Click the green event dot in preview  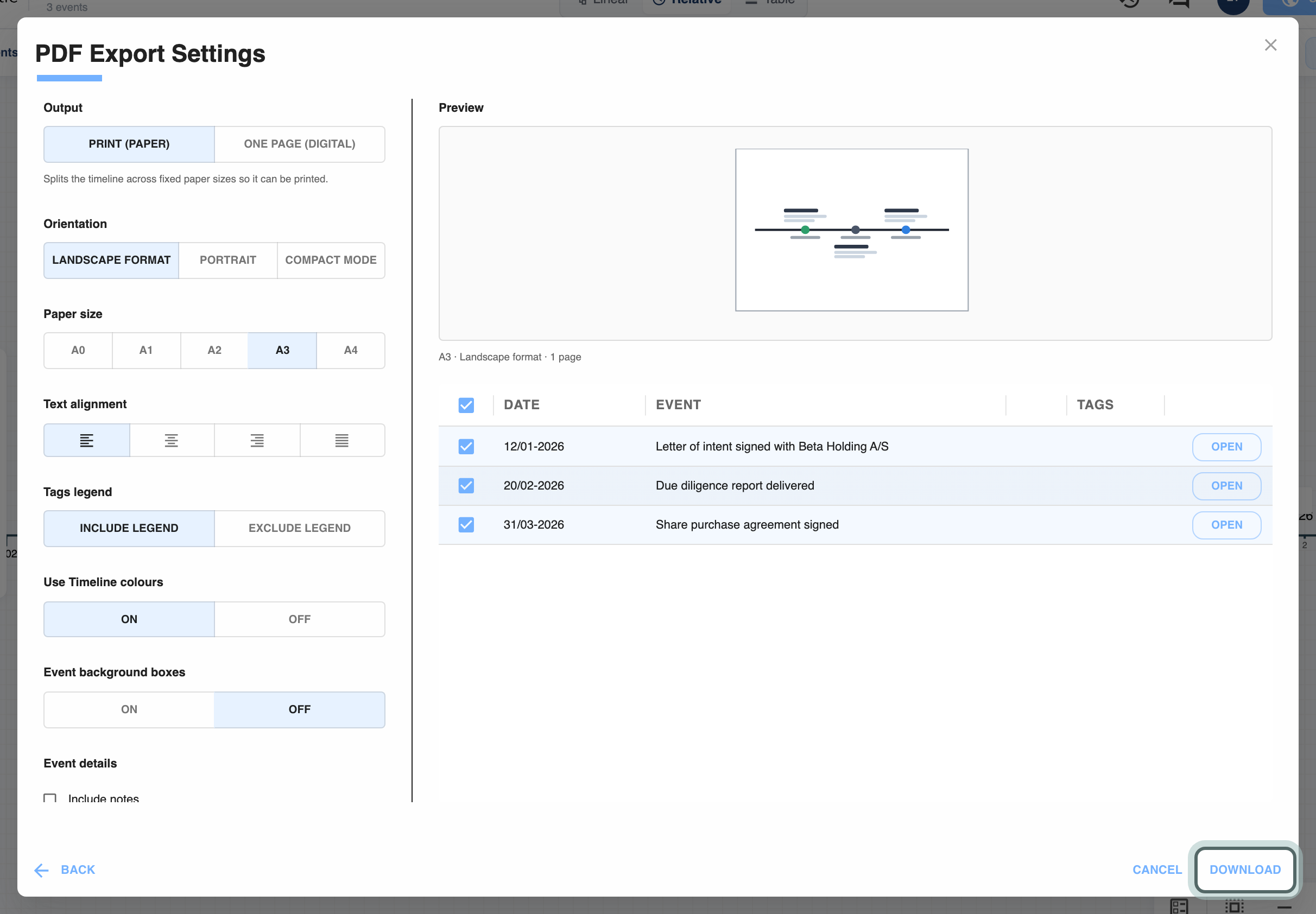coord(805,230)
